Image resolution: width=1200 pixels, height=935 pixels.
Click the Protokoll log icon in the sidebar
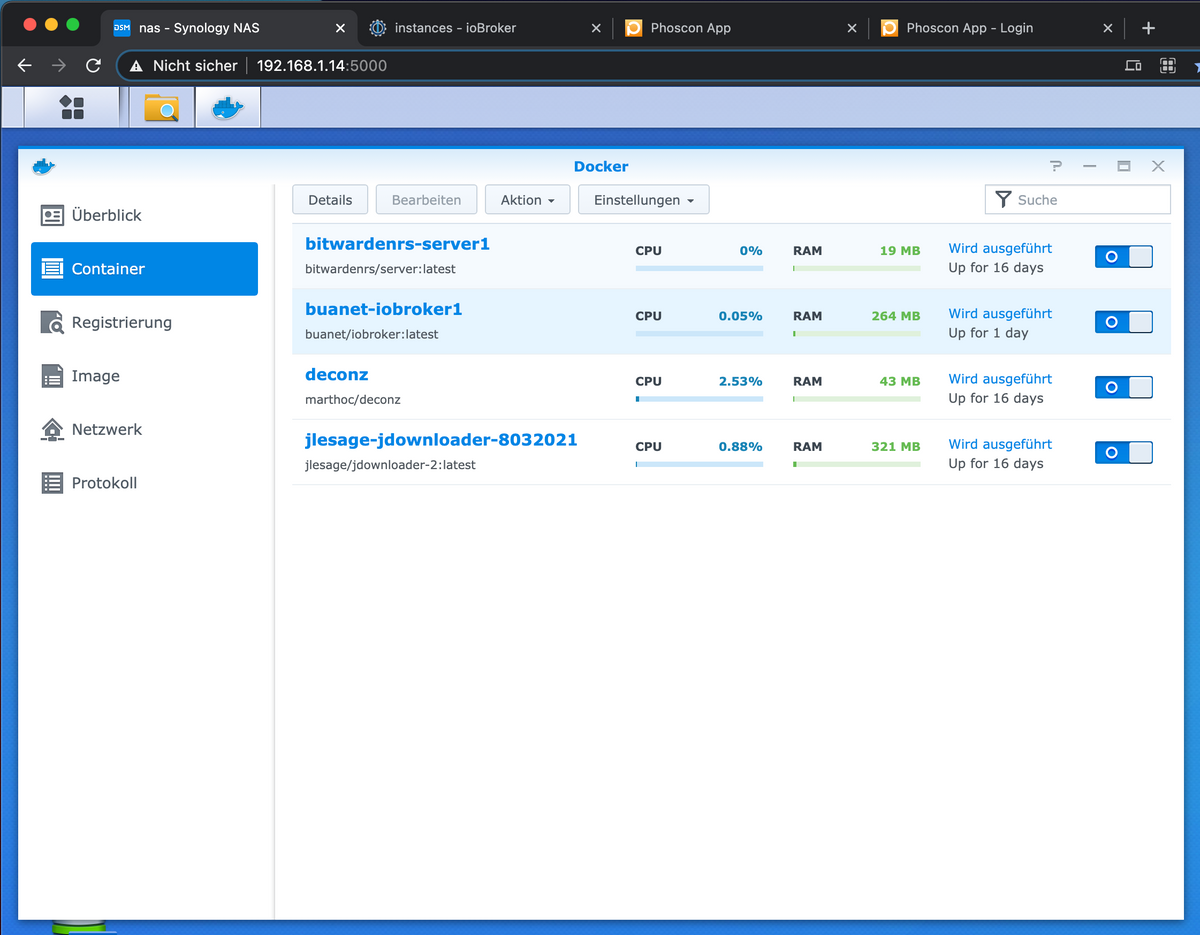coord(52,483)
